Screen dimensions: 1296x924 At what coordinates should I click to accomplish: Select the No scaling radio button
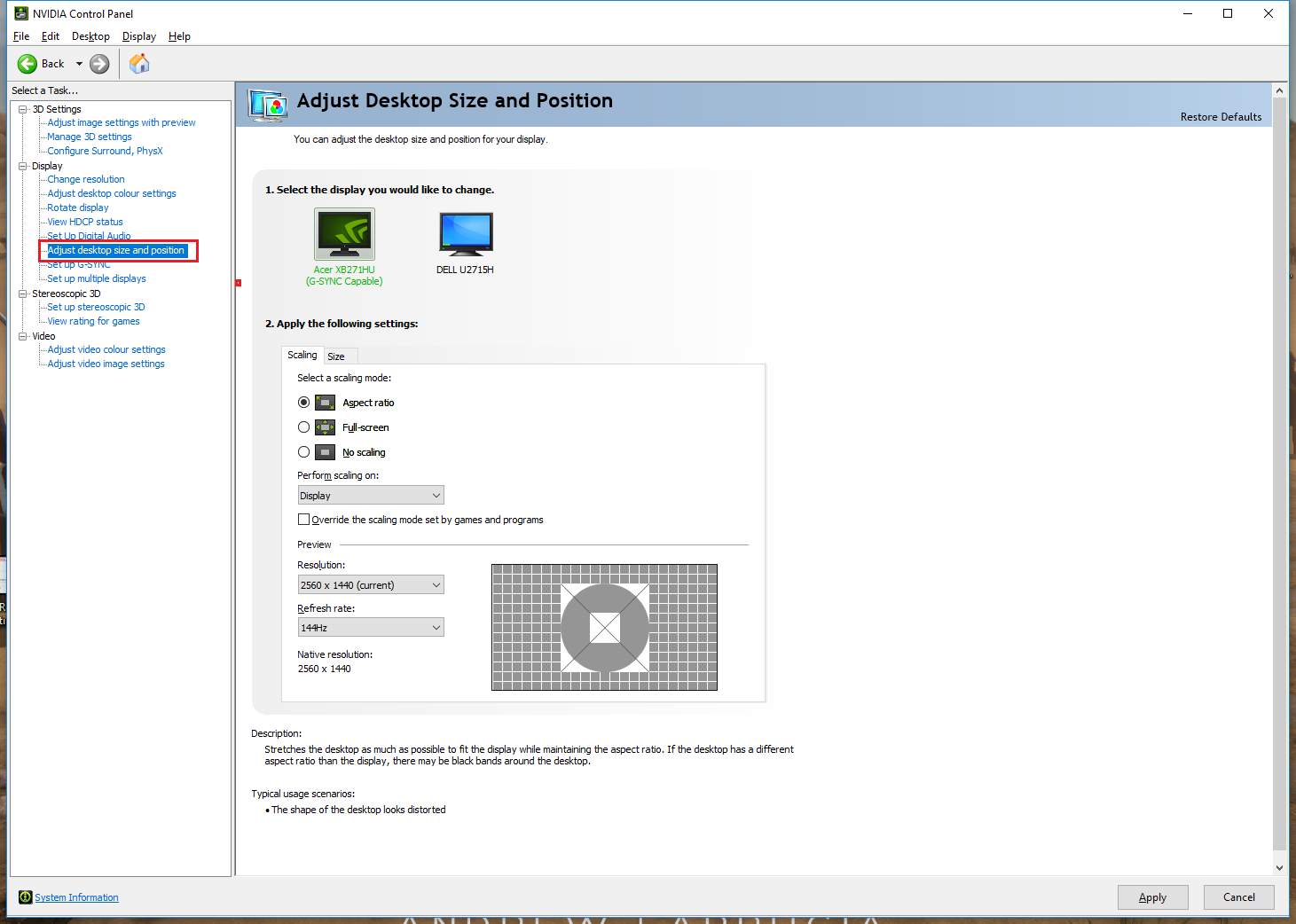[x=303, y=451]
